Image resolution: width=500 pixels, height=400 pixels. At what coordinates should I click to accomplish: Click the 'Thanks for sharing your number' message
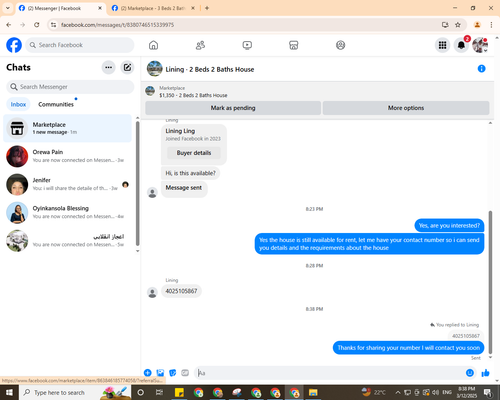point(408,348)
